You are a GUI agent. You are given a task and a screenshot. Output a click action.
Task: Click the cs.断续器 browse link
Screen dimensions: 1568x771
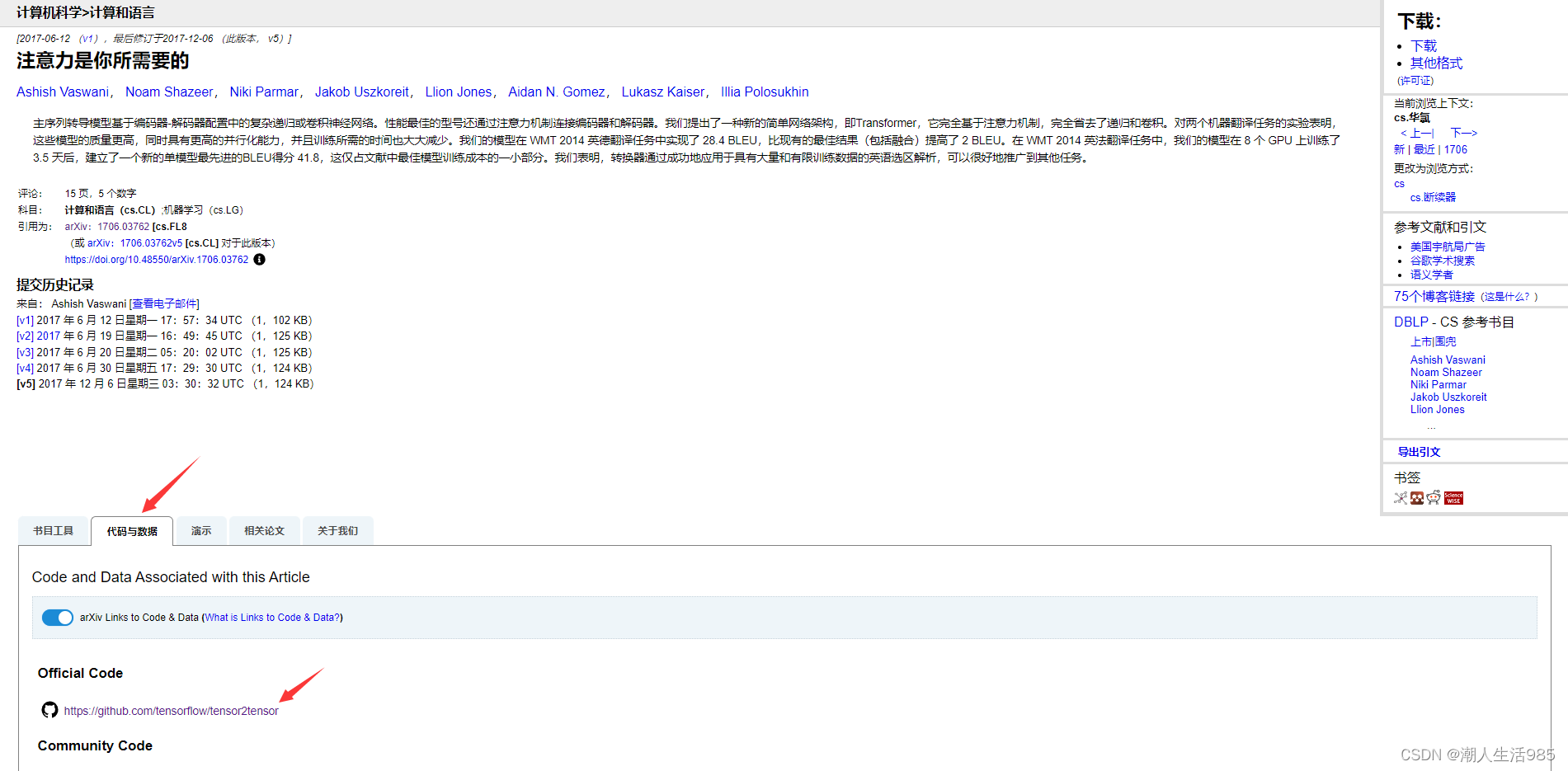[x=1434, y=198]
